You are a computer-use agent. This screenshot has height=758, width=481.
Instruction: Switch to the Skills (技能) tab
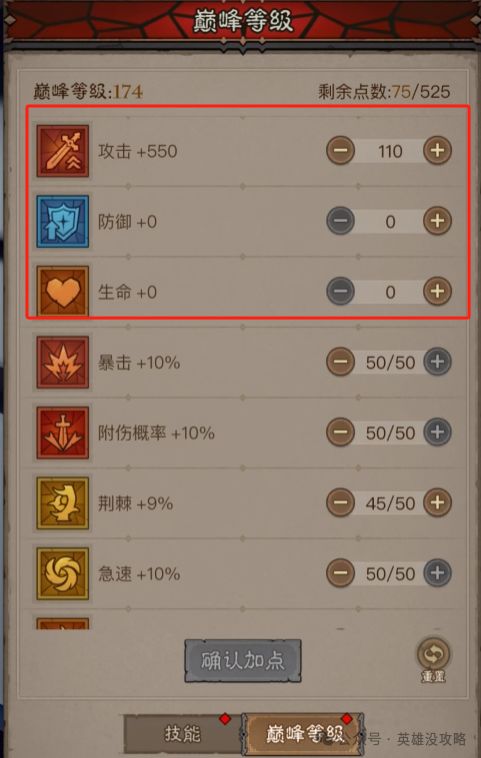click(x=182, y=734)
